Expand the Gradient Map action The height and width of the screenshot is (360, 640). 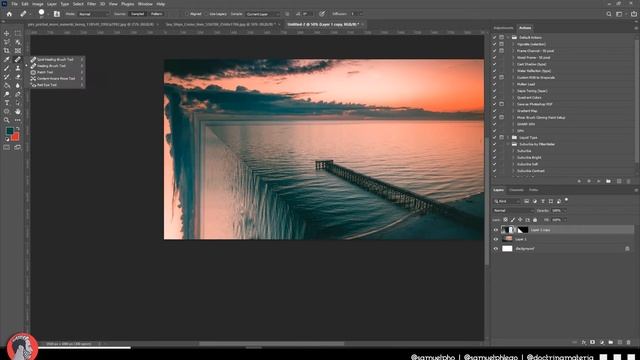point(513,111)
